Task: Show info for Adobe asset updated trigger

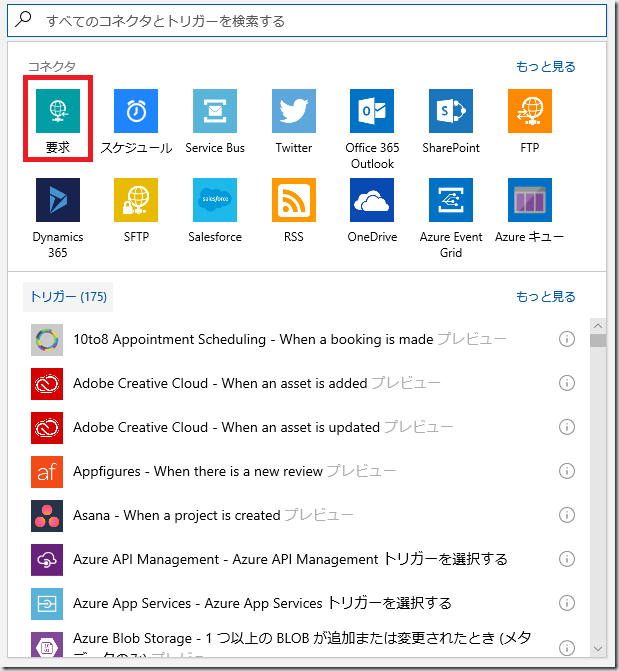Action: 567,427
